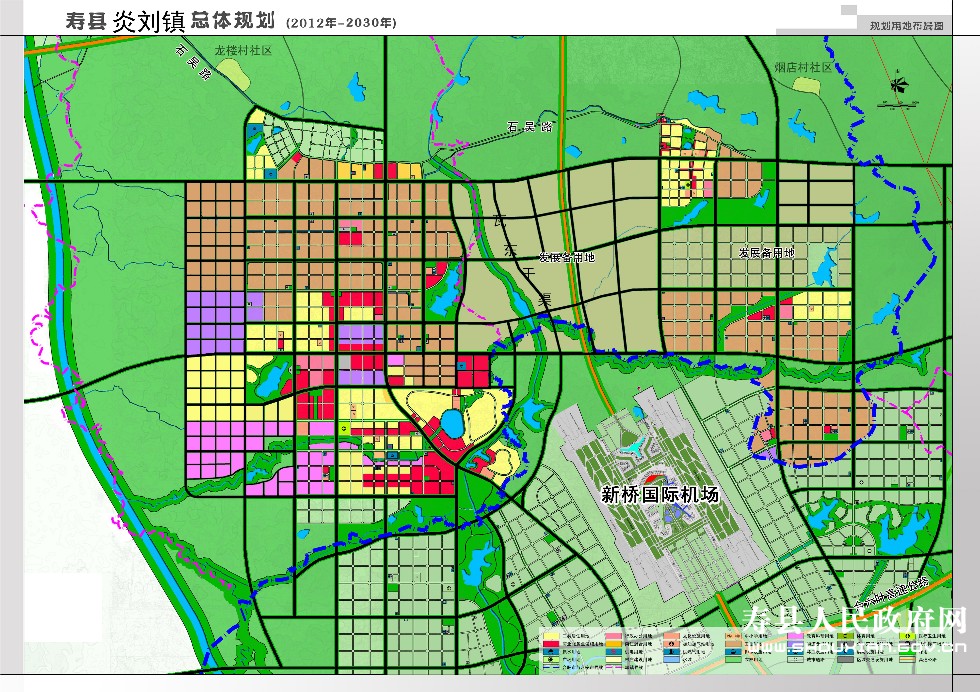Click the oval blue lake in town center
Screen dimensions: 980x692
(x=451, y=422)
